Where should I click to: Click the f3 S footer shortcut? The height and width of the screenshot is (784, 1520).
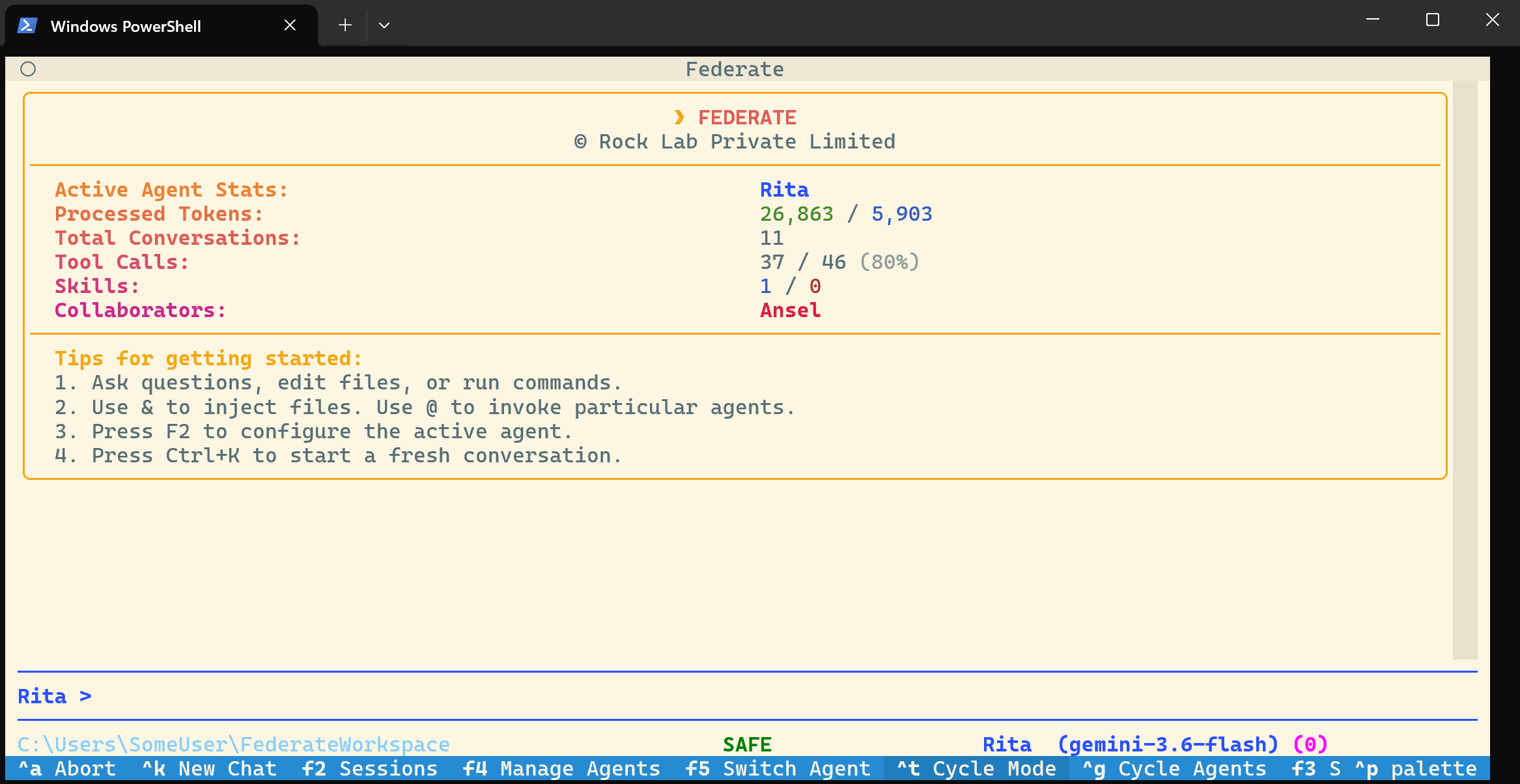point(1316,769)
